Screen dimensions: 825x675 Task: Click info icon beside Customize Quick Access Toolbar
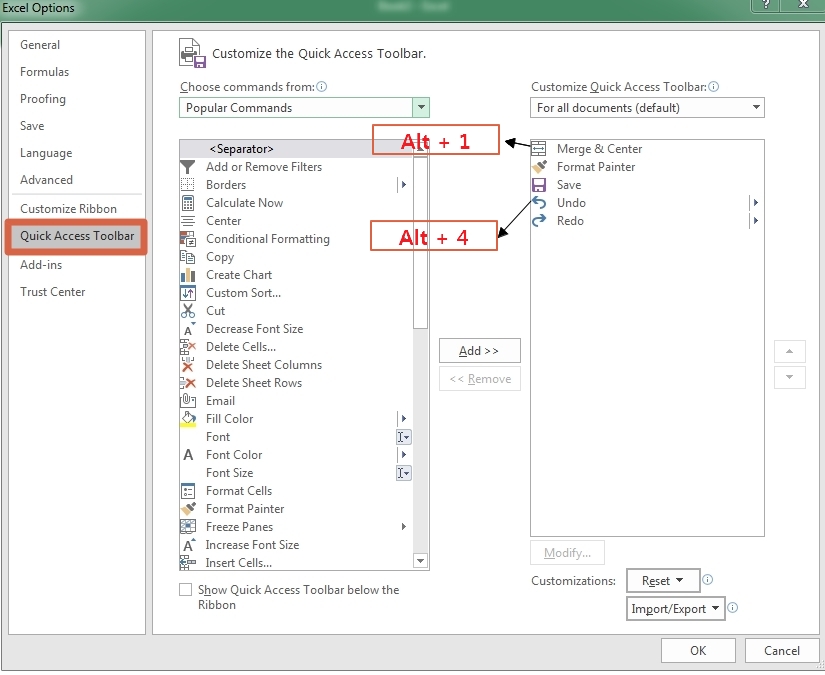pos(713,87)
